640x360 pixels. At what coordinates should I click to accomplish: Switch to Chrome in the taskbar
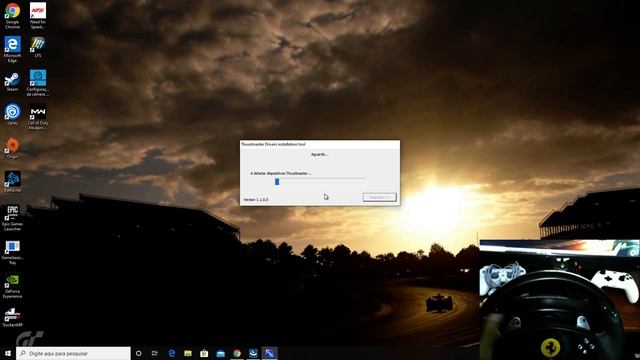237,353
